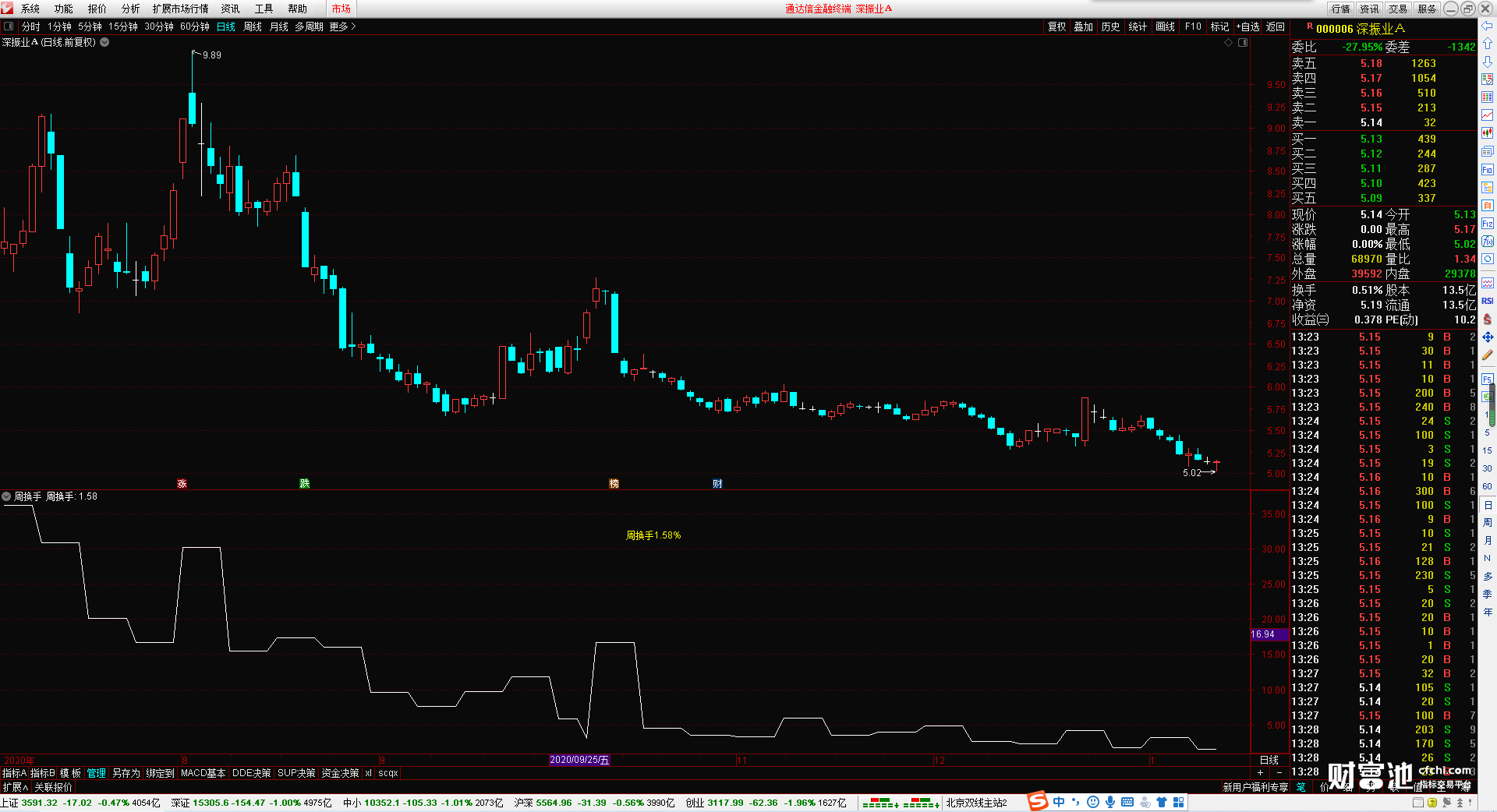
Task: Switch to 分时 chart period
Action: (30, 26)
